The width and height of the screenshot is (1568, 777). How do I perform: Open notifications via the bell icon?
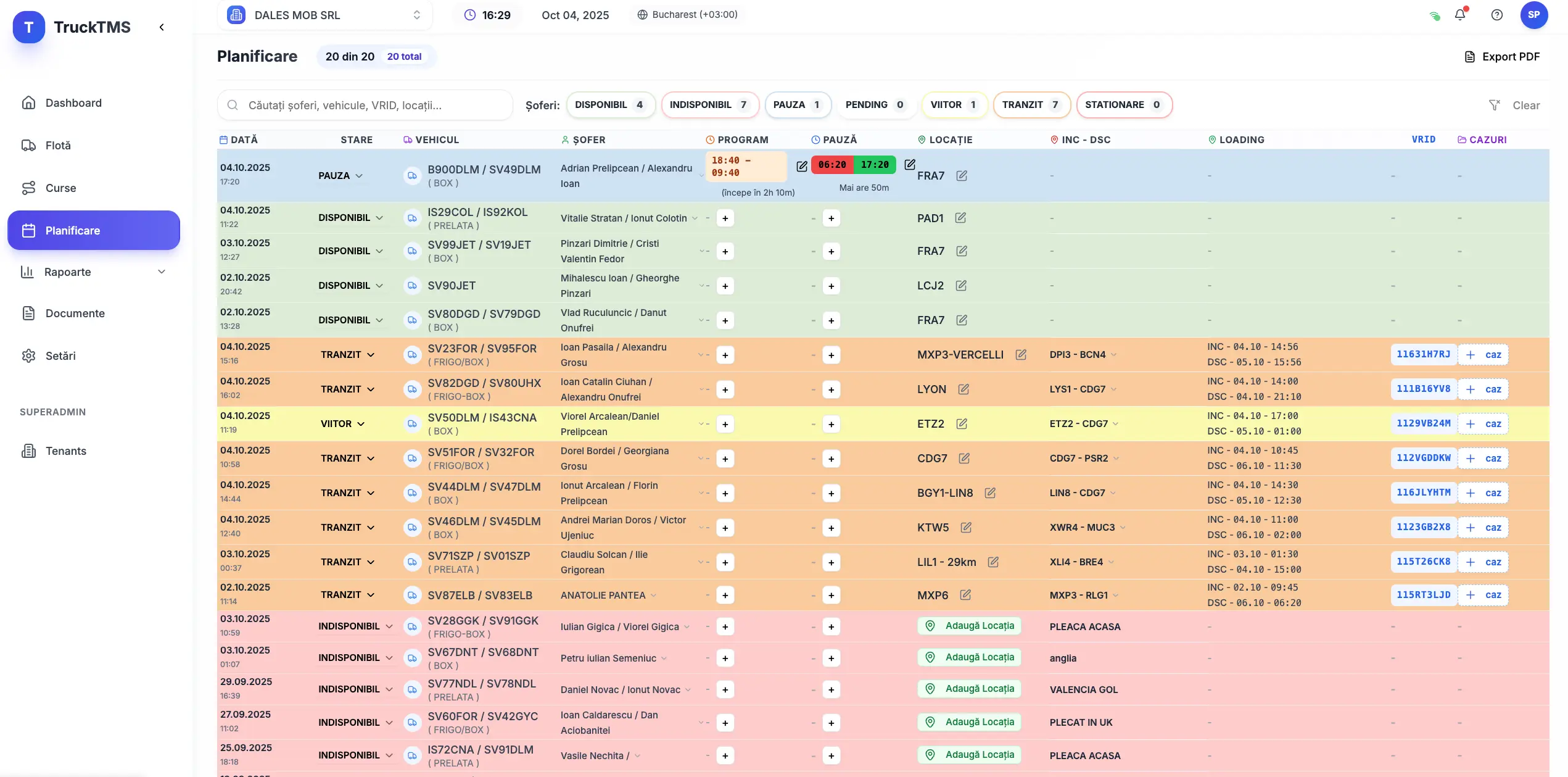[x=1461, y=14]
